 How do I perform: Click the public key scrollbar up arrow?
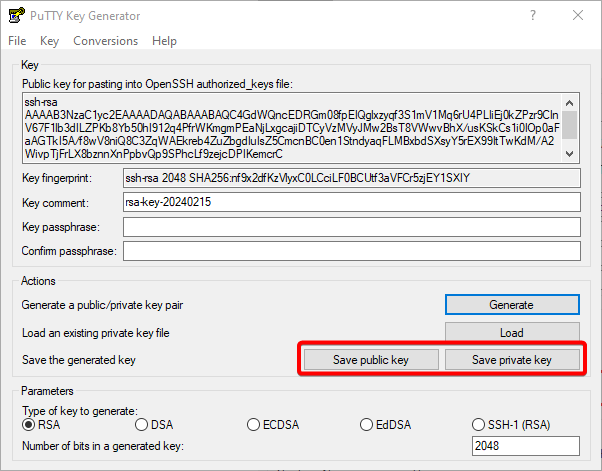570,103
